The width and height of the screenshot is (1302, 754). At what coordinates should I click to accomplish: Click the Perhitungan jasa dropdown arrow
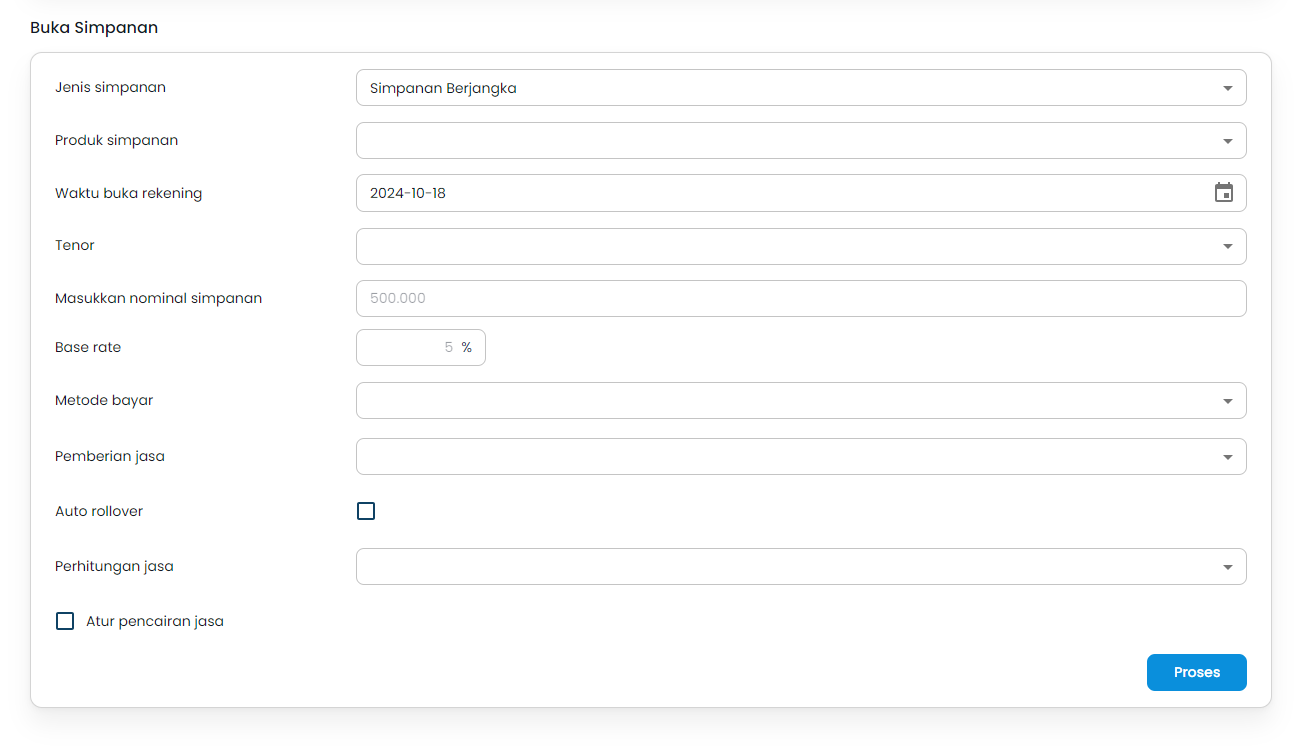[1228, 566]
